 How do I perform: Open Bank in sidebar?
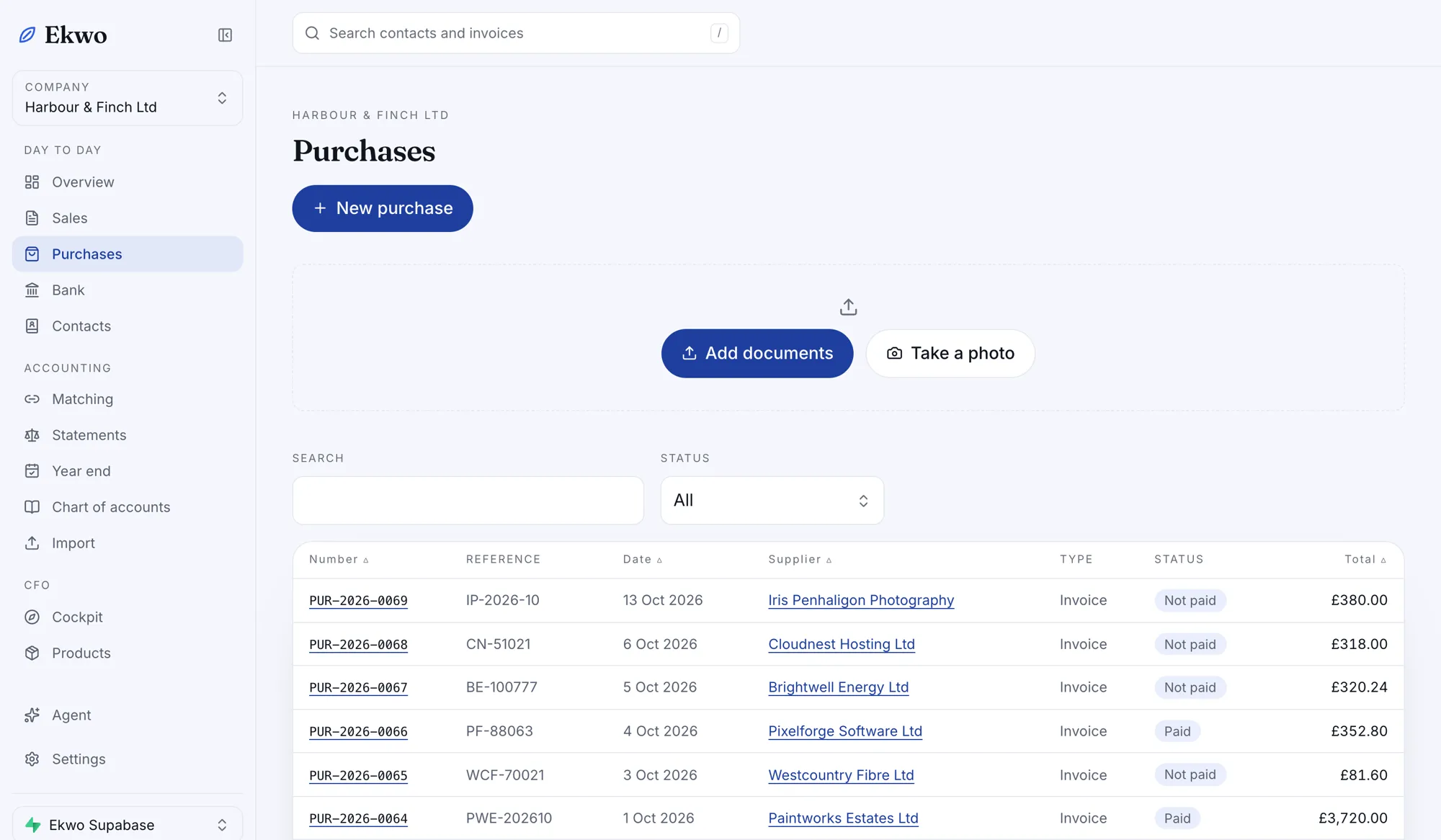coord(128,290)
